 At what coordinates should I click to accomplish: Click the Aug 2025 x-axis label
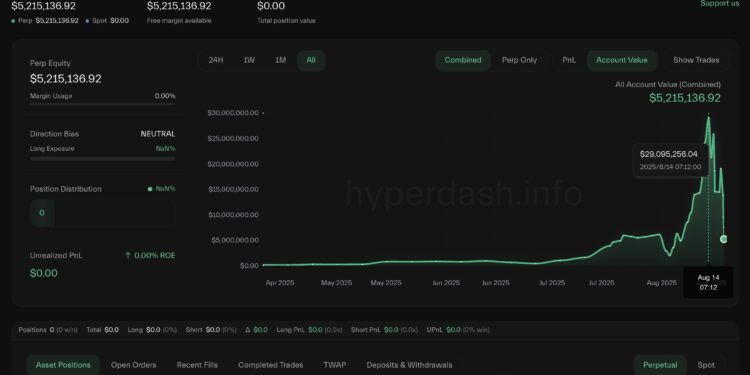tap(662, 283)
